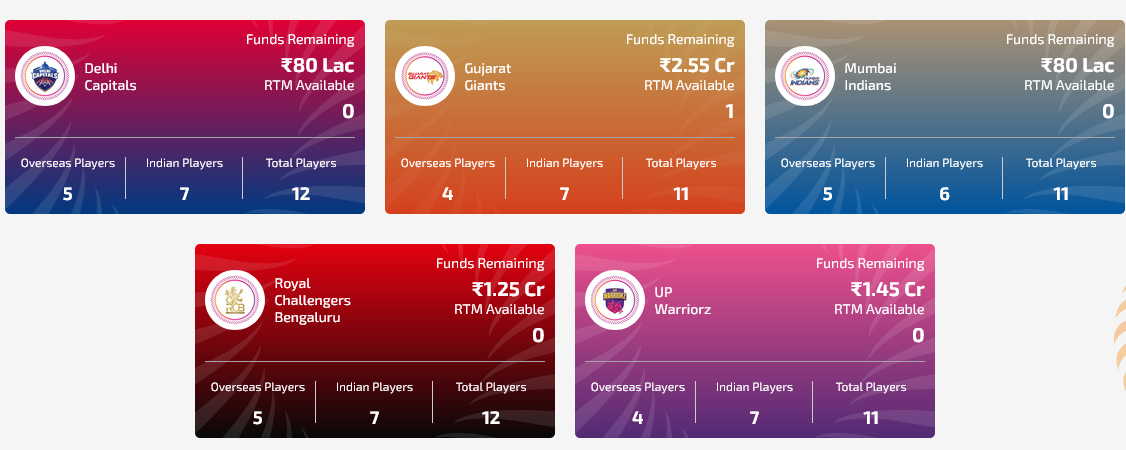Click UP Warriorz Total Players count
This screenshot has height=450, width=1126.
pos(871,417)
